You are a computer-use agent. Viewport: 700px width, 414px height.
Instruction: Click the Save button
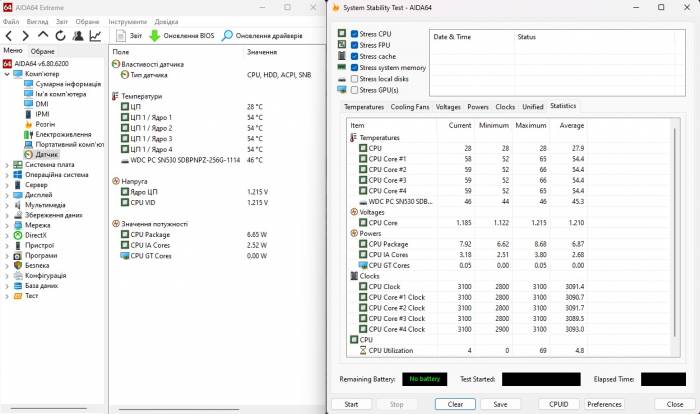[500, 404]
